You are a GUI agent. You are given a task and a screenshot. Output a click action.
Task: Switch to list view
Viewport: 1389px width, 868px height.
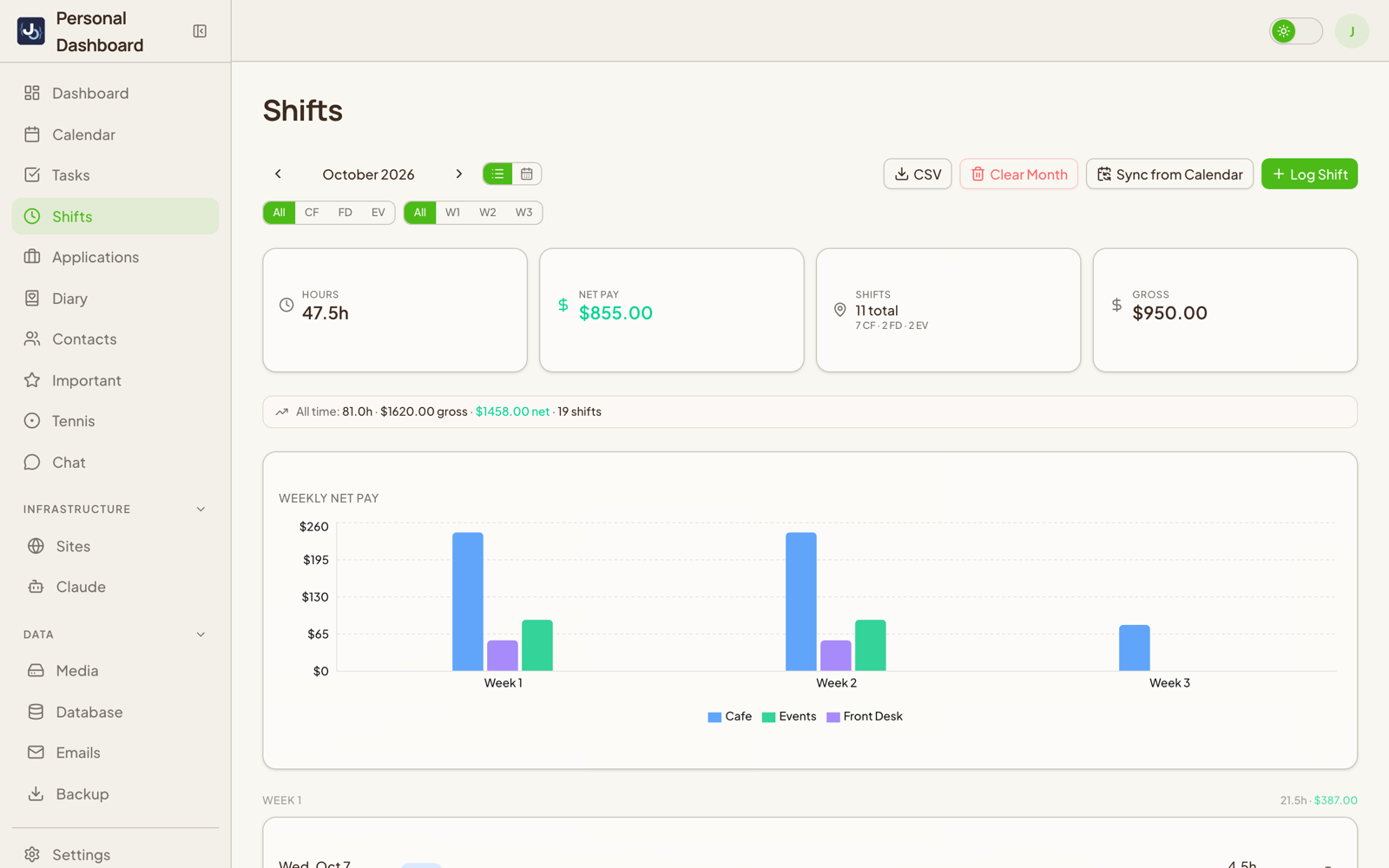pos(497,174)
